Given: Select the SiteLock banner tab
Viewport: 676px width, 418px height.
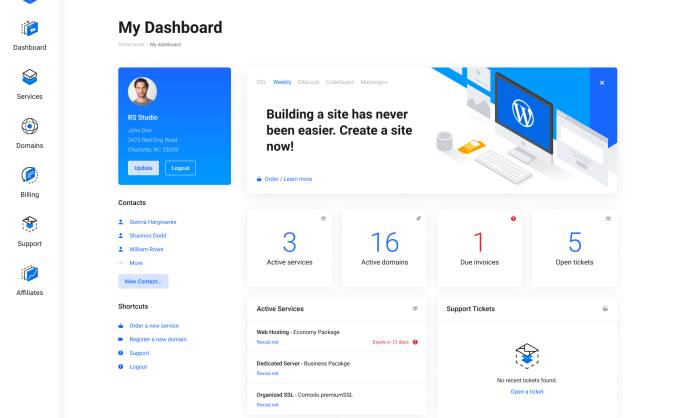Looking at the screenshot, I should point(308,82).
